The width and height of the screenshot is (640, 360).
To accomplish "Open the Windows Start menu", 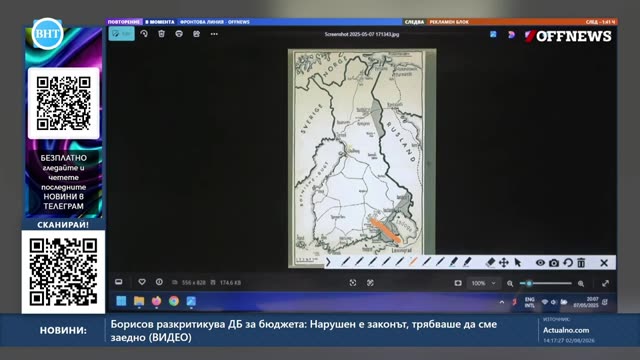I will coord(121,301).
